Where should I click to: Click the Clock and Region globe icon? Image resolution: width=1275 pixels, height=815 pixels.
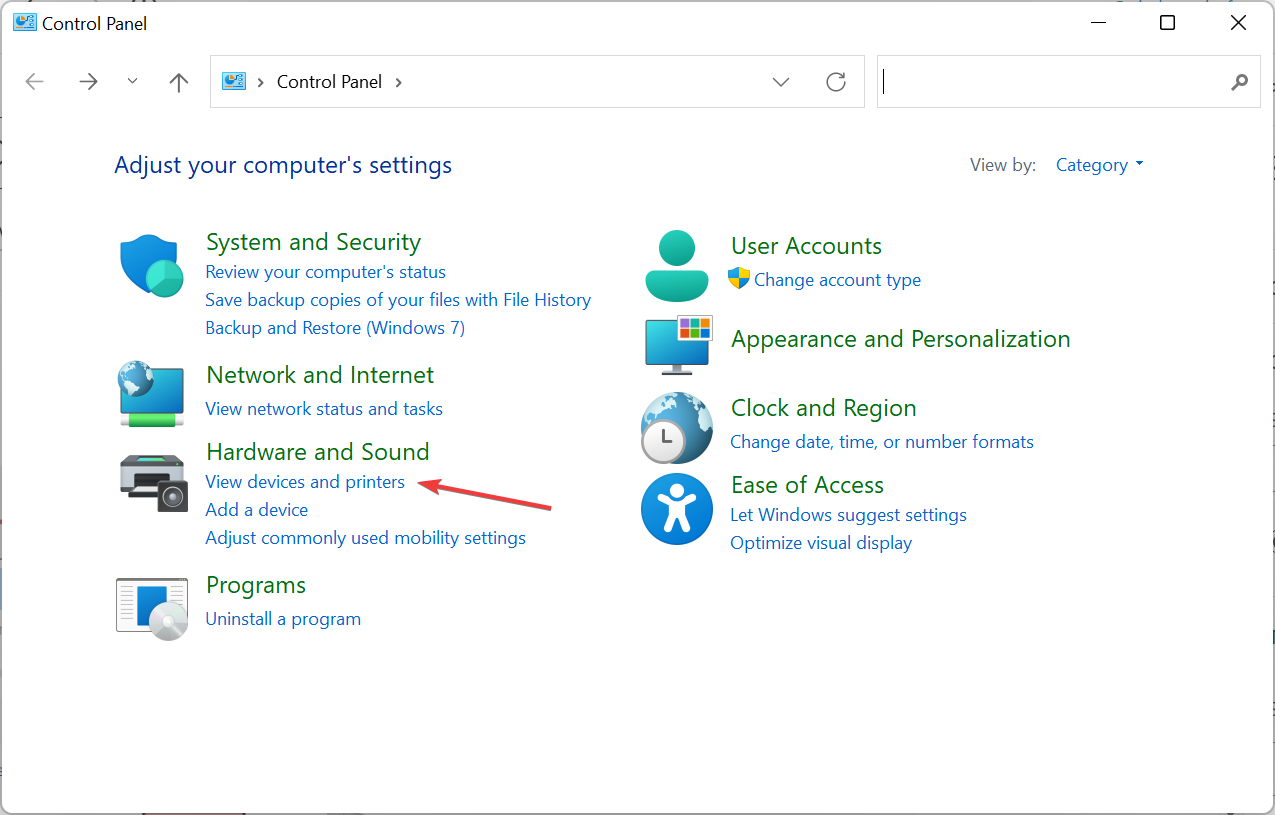tap(677, 427)
